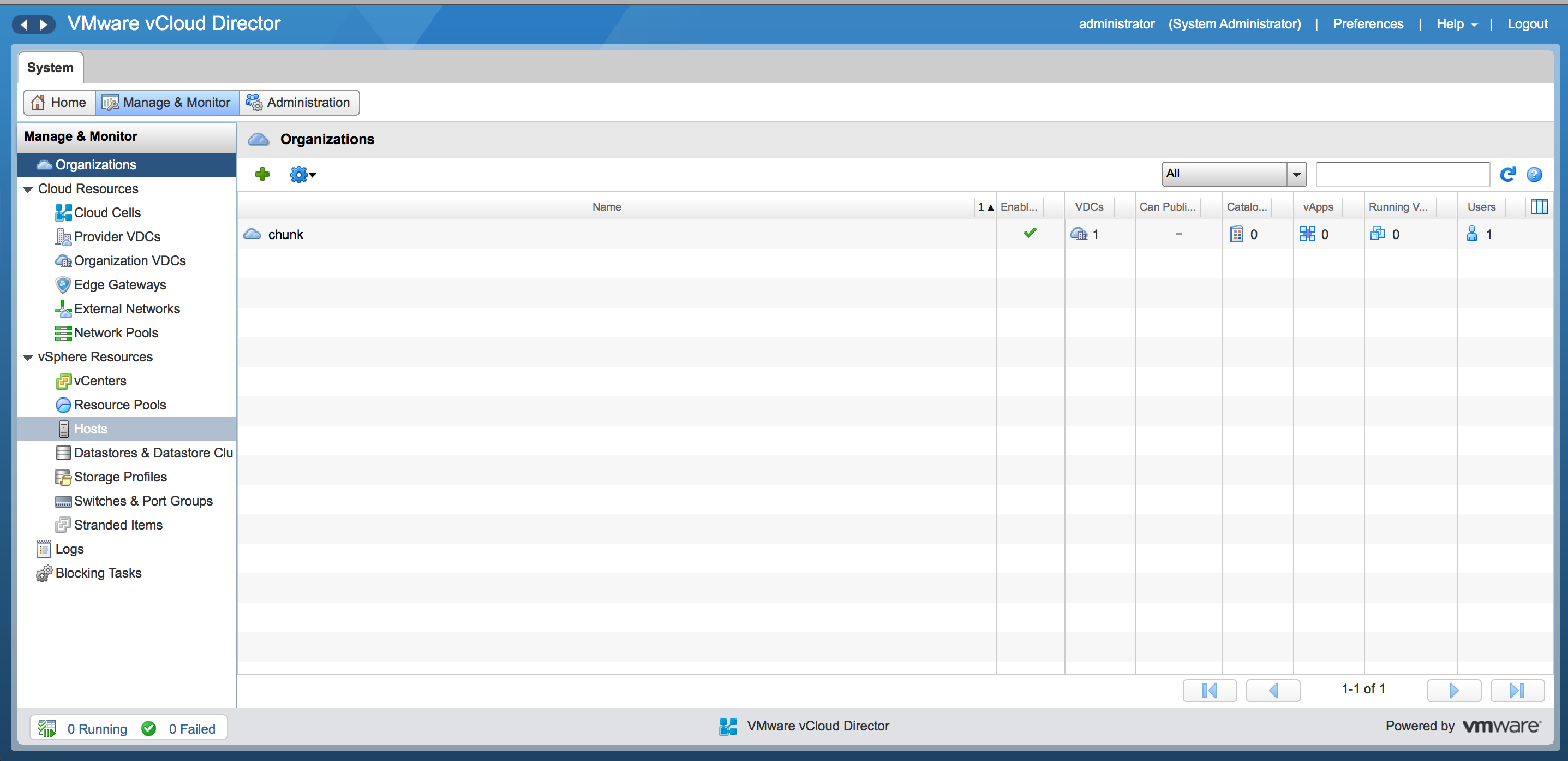1568x761 pixels.
Task: Open the Preferences link
Action: pos(1368,24)
